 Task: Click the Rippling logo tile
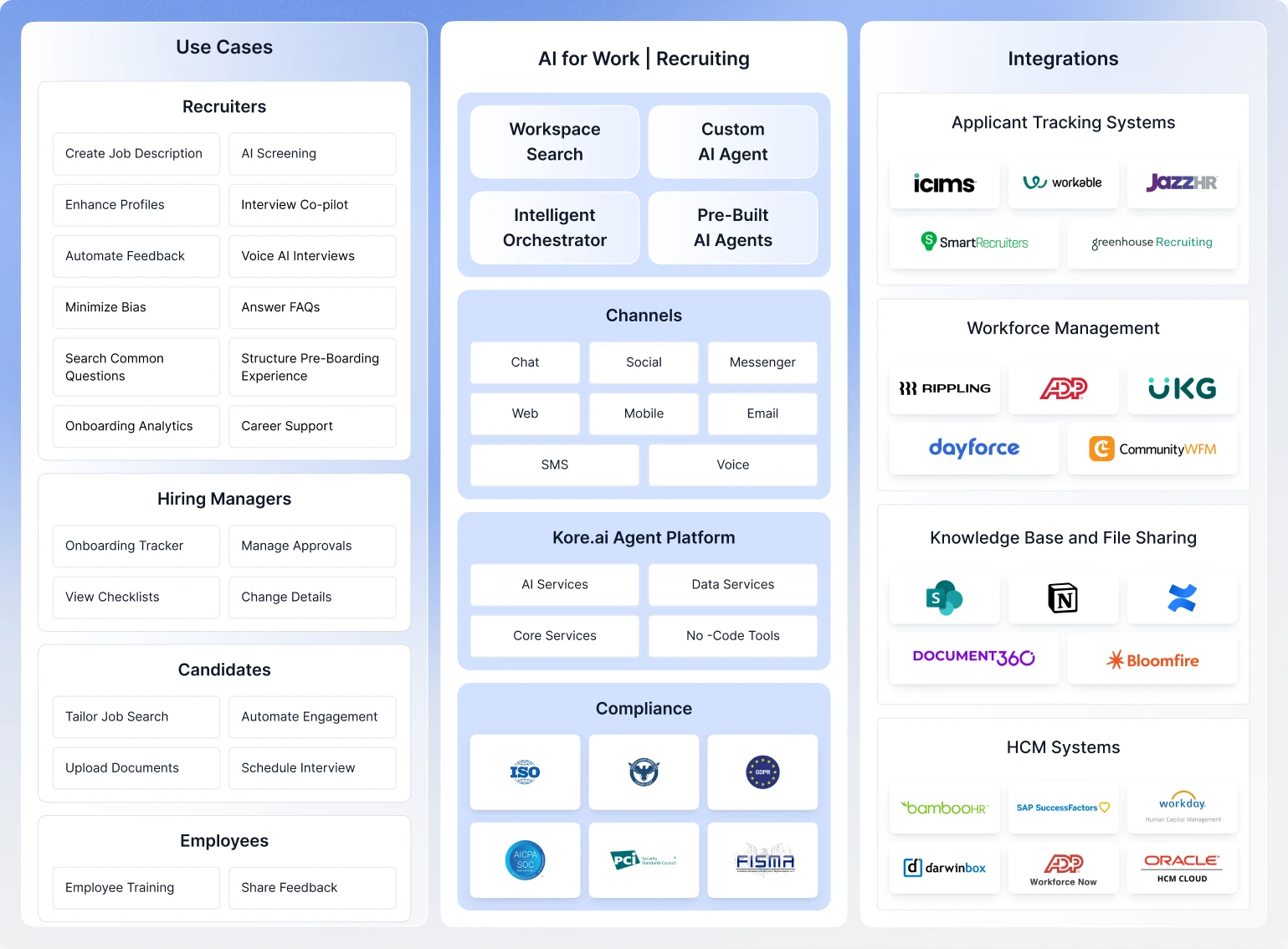tap(944, 388)
